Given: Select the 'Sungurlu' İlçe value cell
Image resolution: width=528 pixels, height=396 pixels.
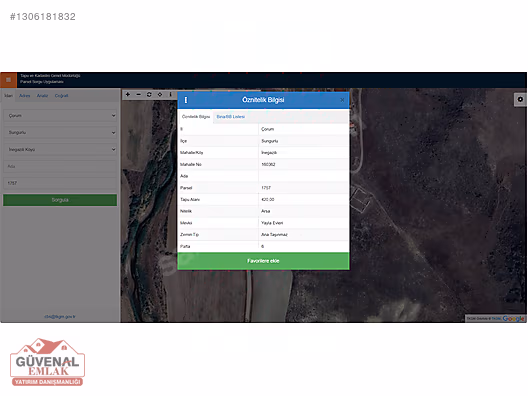Looking at the screenshot, I should click(303, 141).
